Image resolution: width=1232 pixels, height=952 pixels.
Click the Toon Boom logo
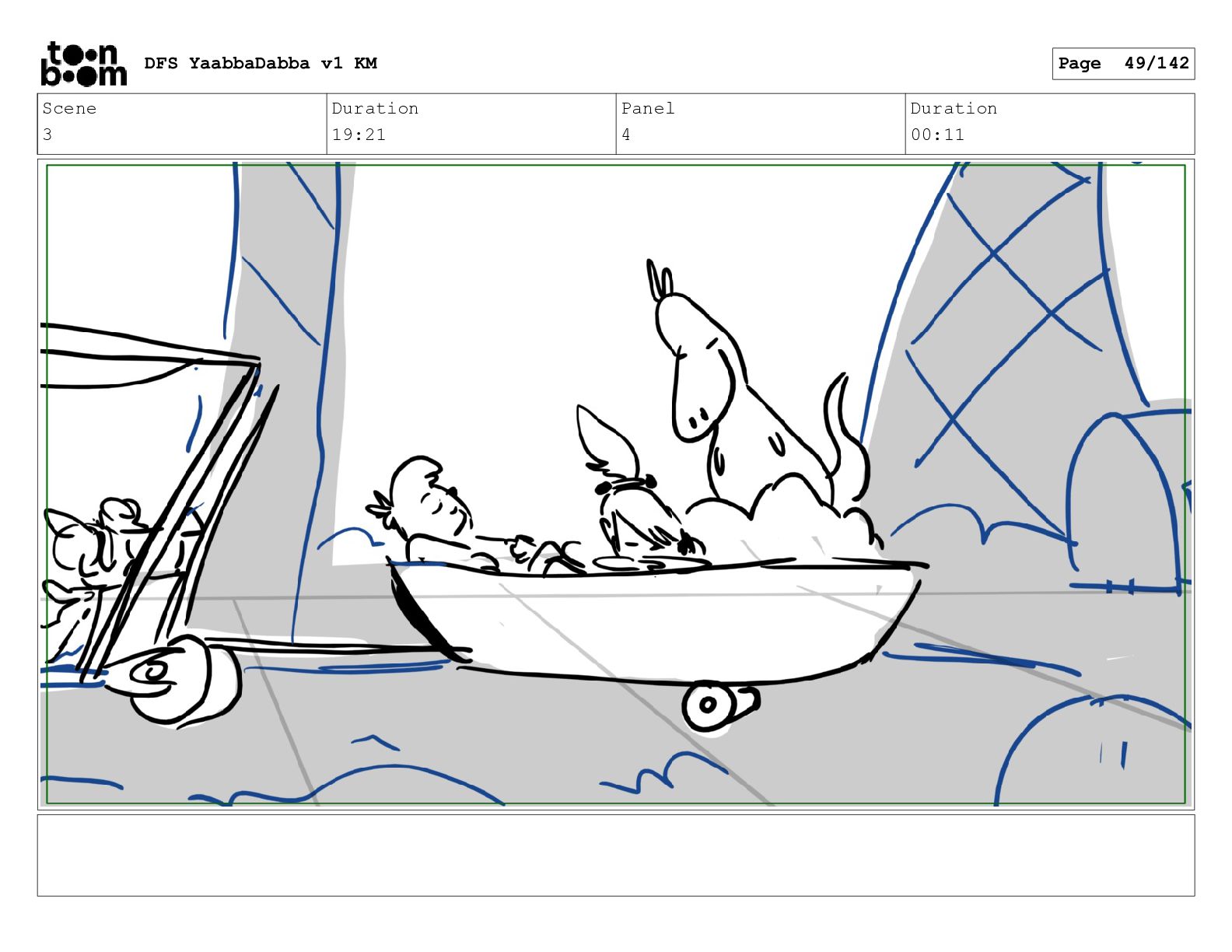pos(83,64)
